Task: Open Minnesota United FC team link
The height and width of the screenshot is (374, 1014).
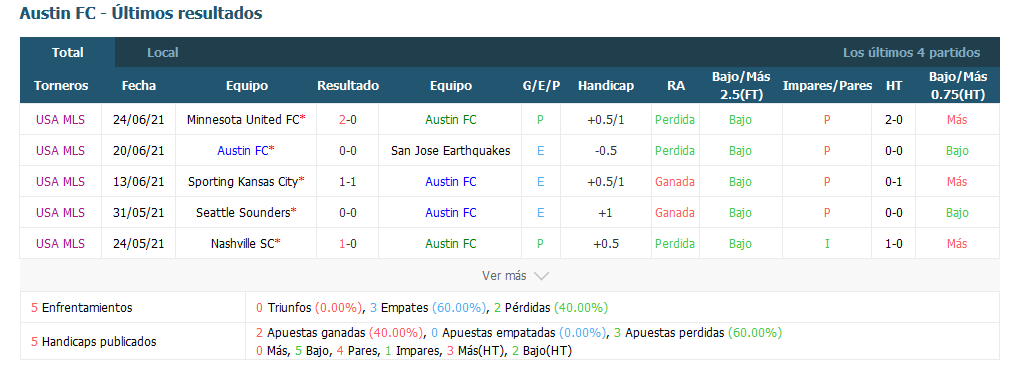Action: coord(243,120)
